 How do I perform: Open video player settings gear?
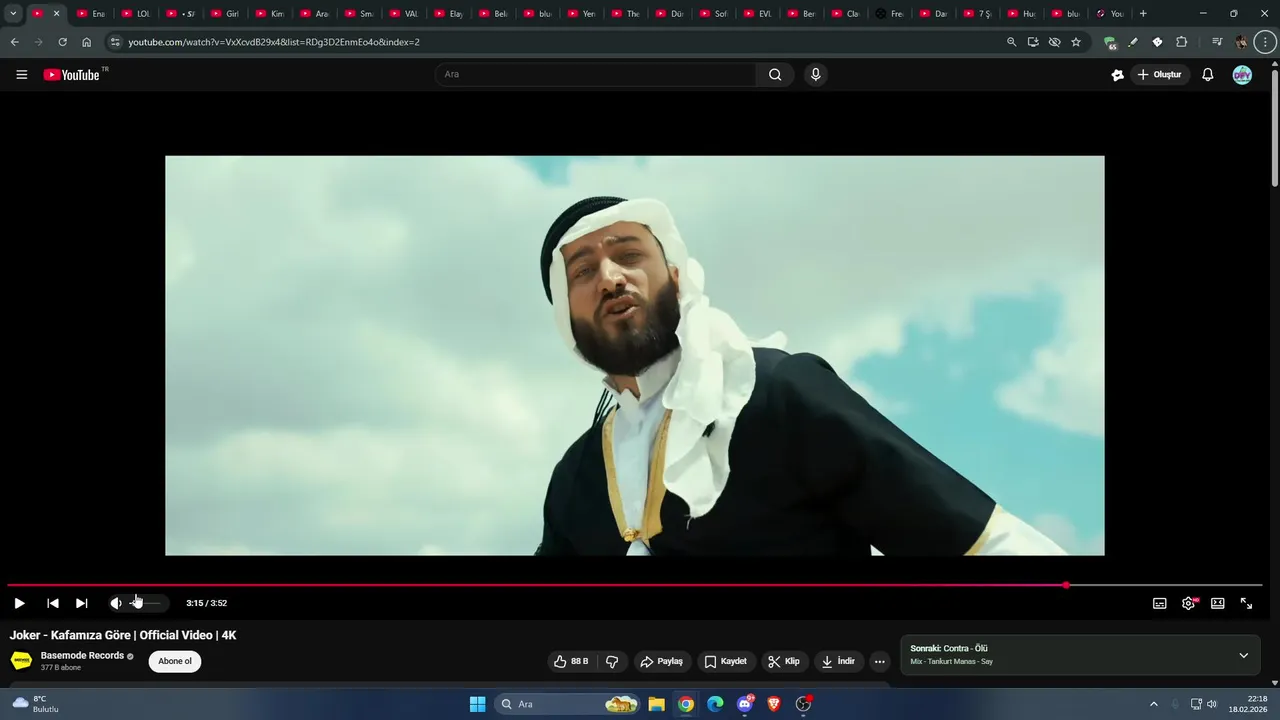coord(1189,603)
